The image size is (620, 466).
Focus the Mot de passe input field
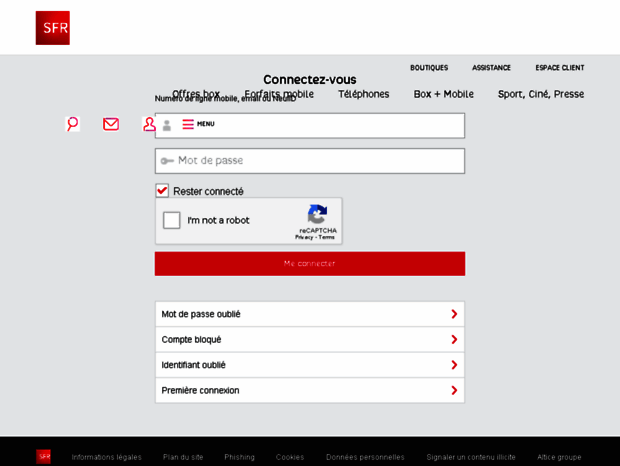coord(310,161)
